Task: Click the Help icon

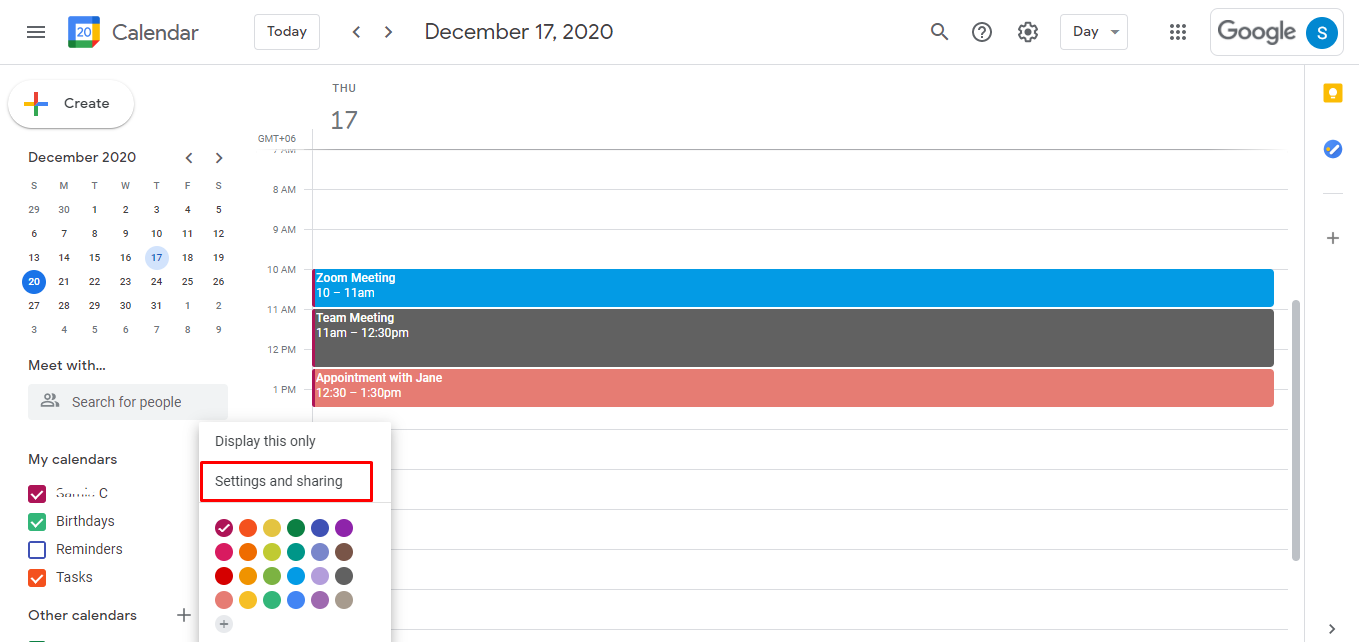Action: click(x=981, y=31)
